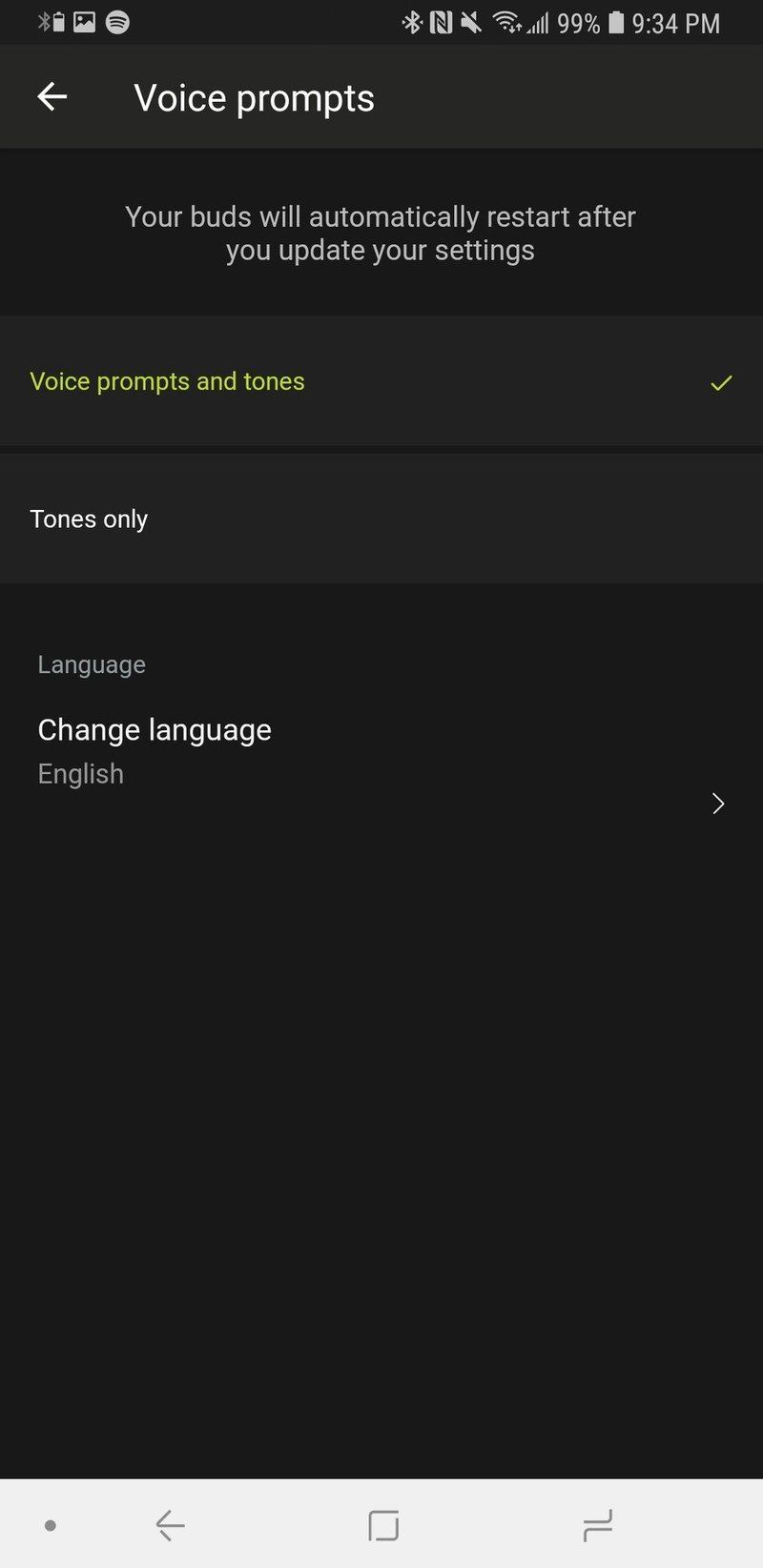
Task: Tap the back arrow in the header
Action: pyautogui.click(x=52, y=97)
